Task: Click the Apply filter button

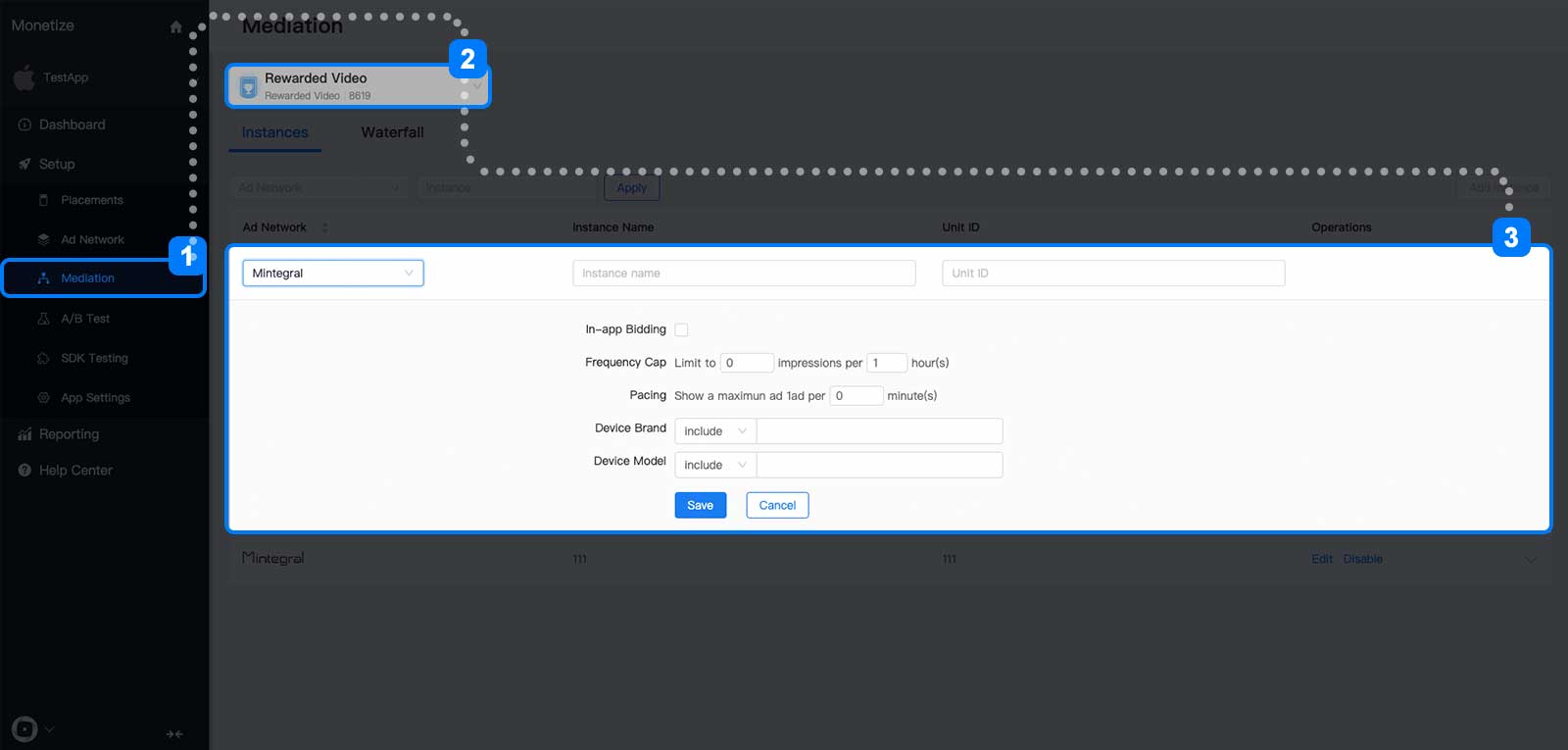Action: (632, 188)
